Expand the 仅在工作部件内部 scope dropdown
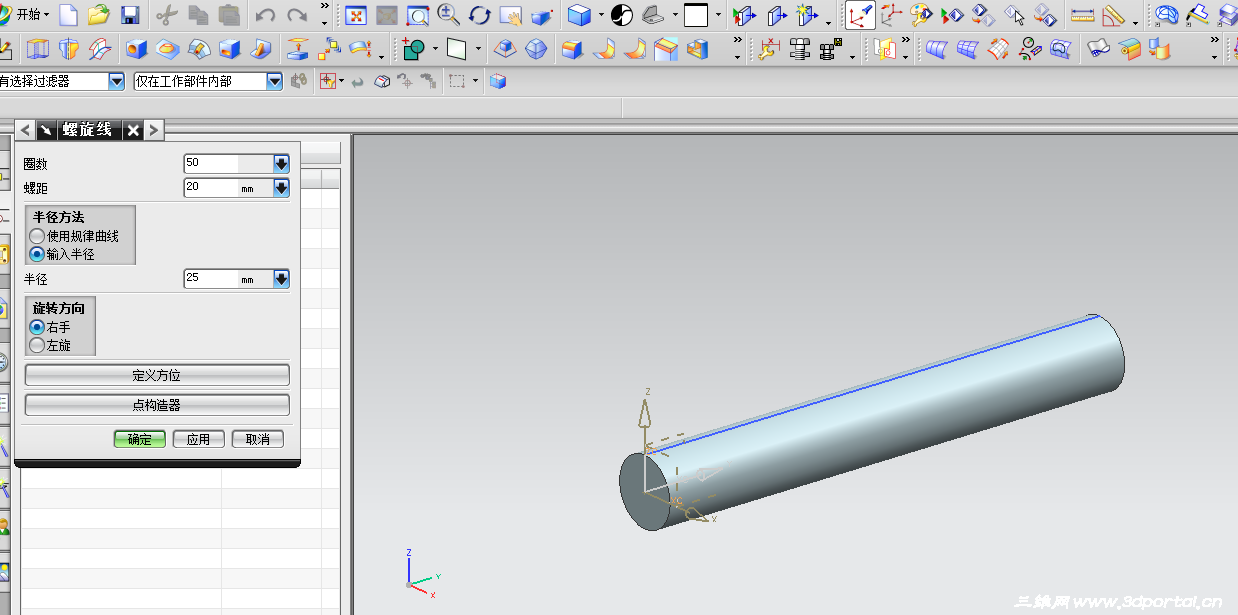This screenshot has height=615, width=1238. click(275, 82)
